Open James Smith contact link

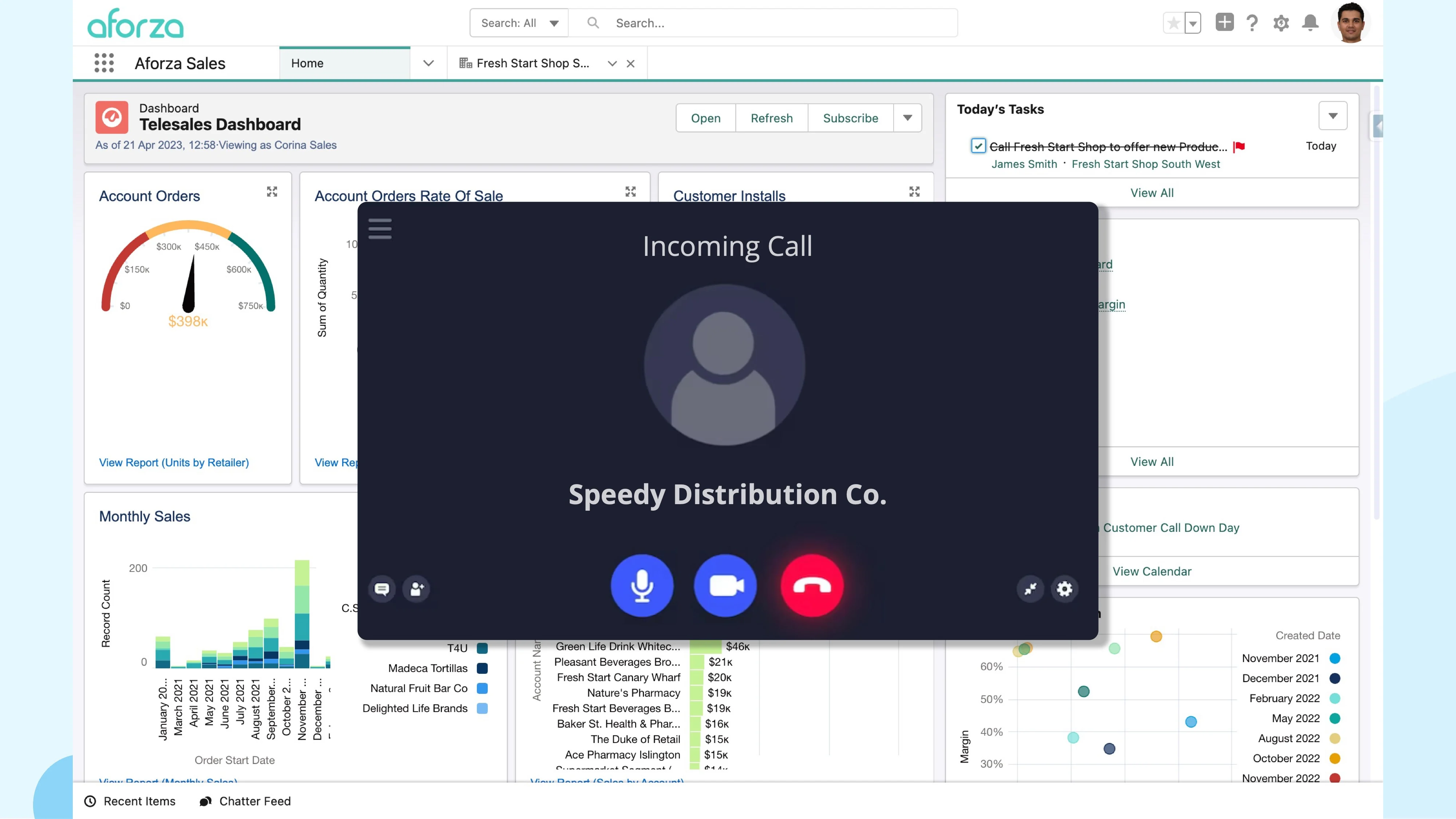[1024, 164]
